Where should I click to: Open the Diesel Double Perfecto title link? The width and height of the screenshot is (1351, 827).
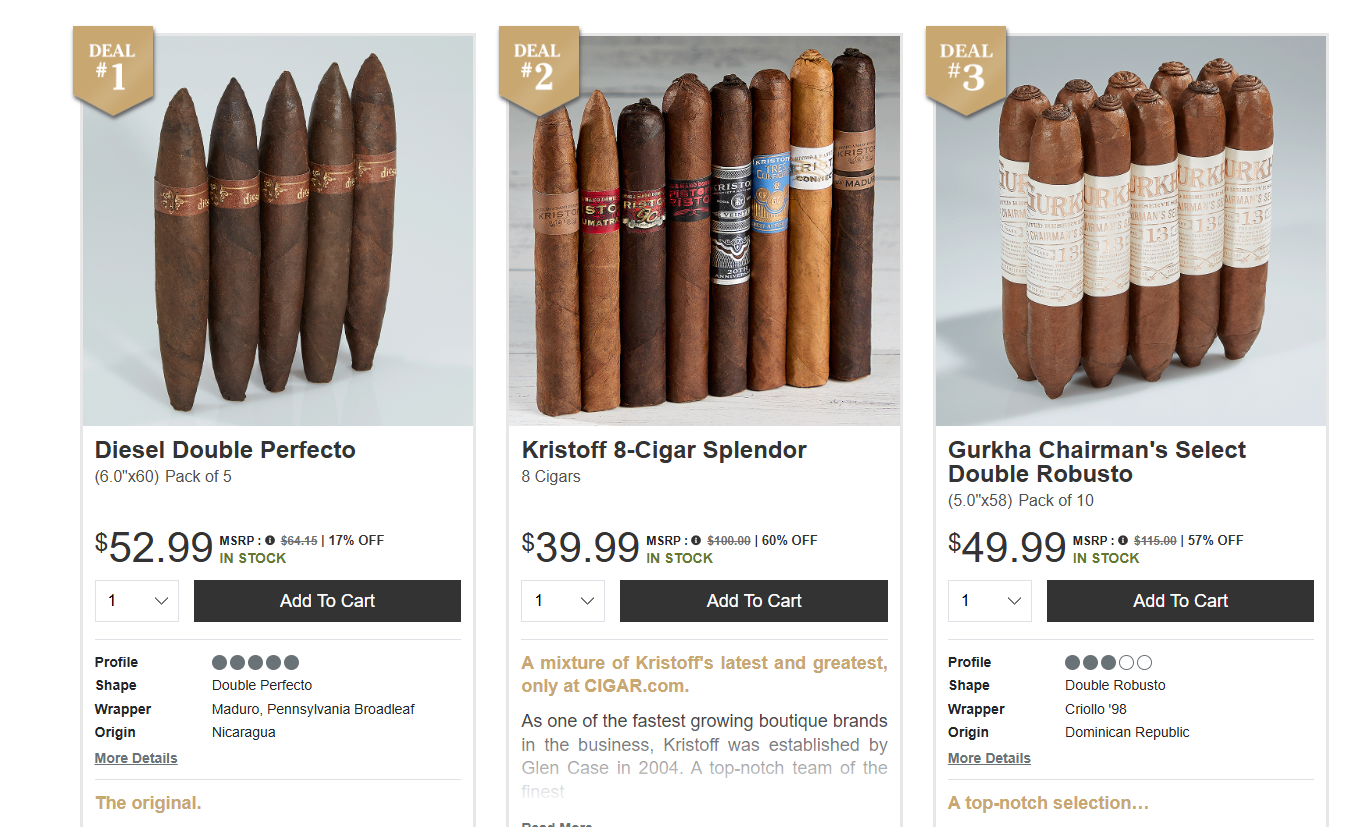(225, 450)
